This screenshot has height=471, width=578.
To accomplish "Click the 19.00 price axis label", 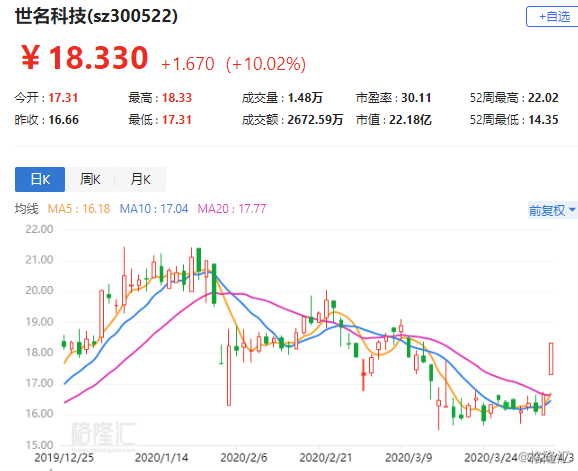I will click(39, 322).
